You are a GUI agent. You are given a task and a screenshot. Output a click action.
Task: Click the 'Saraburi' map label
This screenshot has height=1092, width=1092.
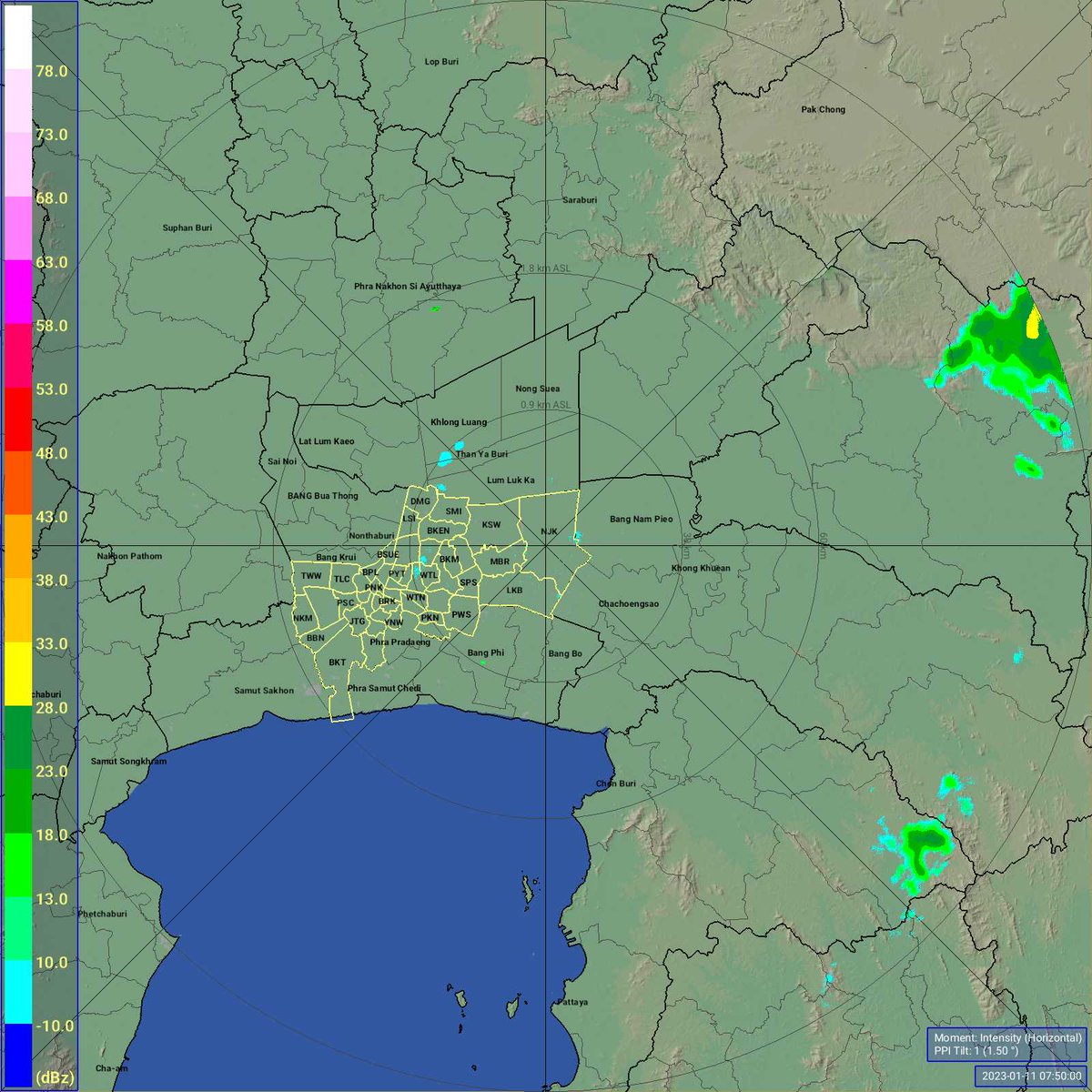580,200
